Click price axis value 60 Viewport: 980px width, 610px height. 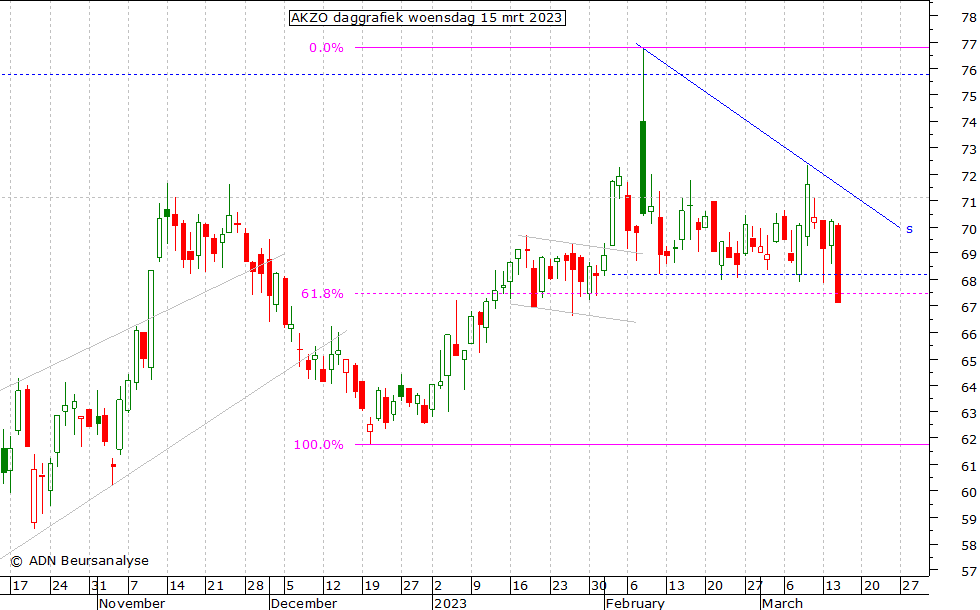click(969, 492)
